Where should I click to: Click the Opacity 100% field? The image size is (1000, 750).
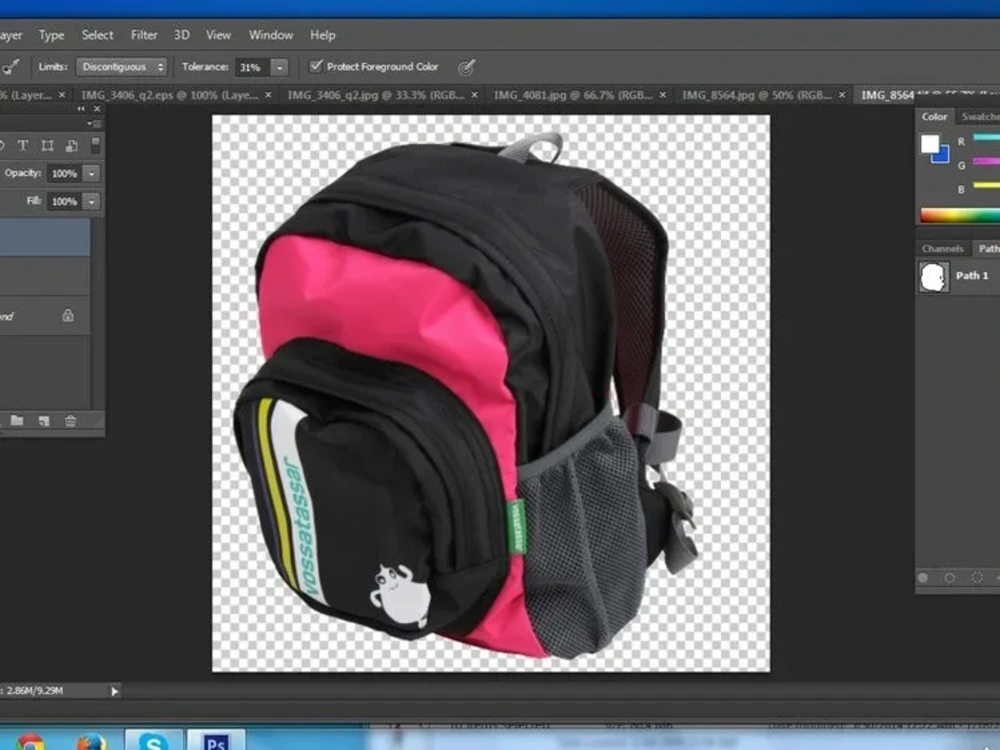tap(64, 173)
